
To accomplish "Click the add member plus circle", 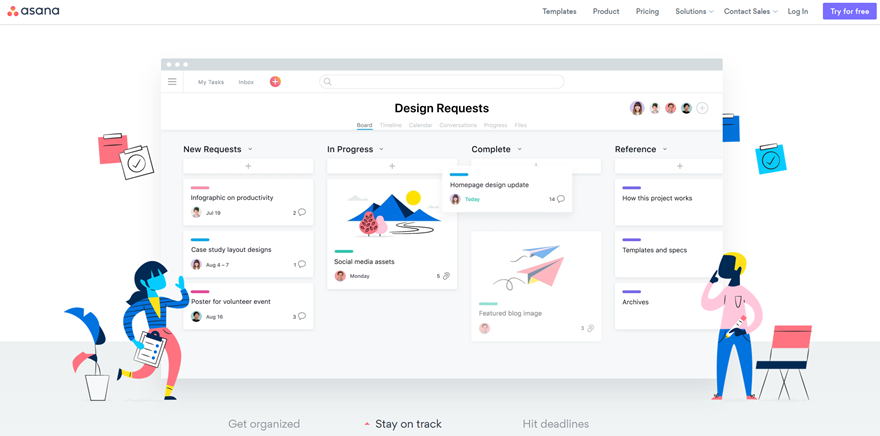I will pyautogui.click(x=702, y=108).
